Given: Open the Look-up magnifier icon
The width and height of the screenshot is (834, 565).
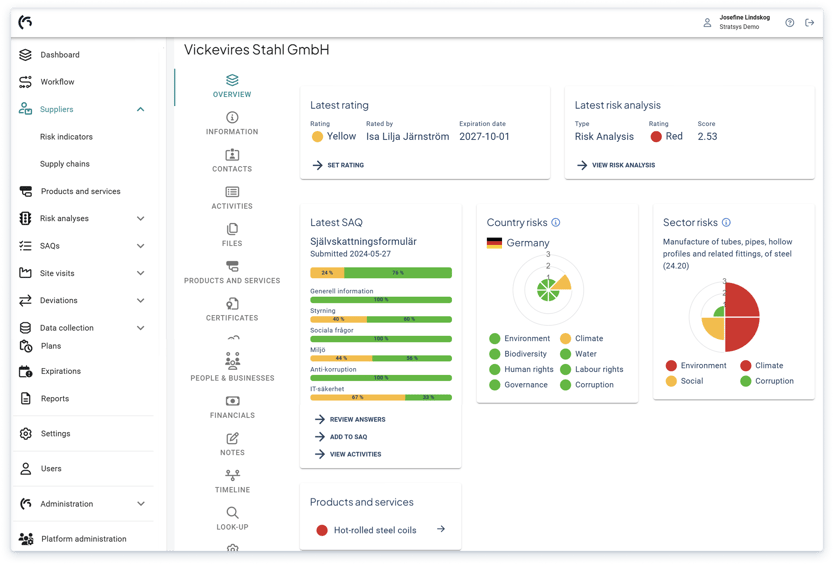Looking at the screenshot, I should point(232,513).
